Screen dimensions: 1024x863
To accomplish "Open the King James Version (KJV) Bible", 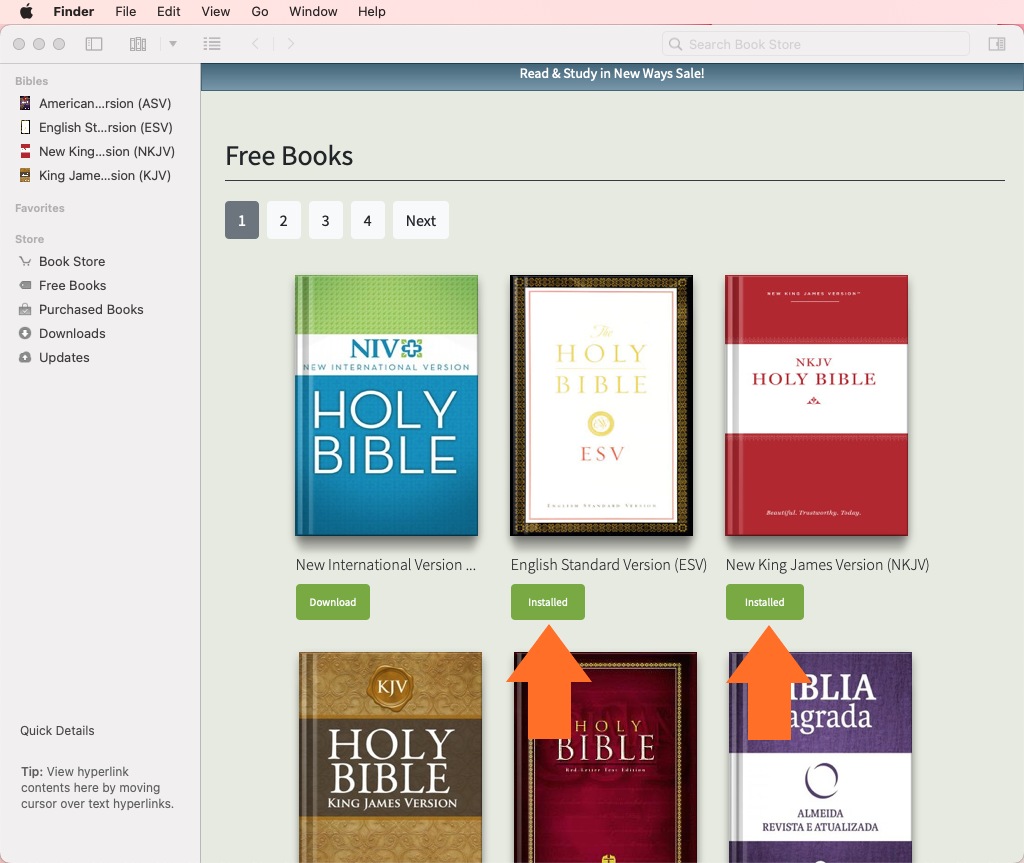I will [104, 176].
